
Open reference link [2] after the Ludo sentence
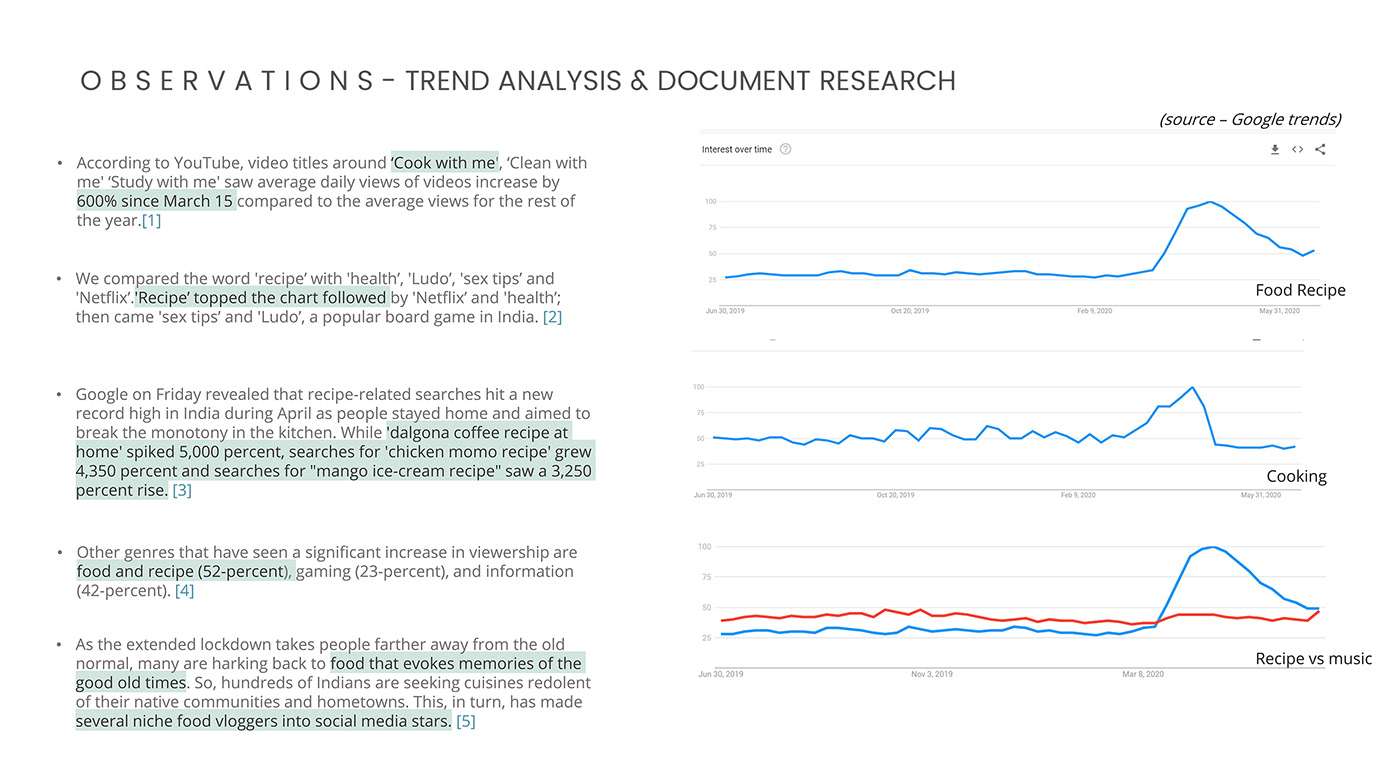[x=552, y=317]
